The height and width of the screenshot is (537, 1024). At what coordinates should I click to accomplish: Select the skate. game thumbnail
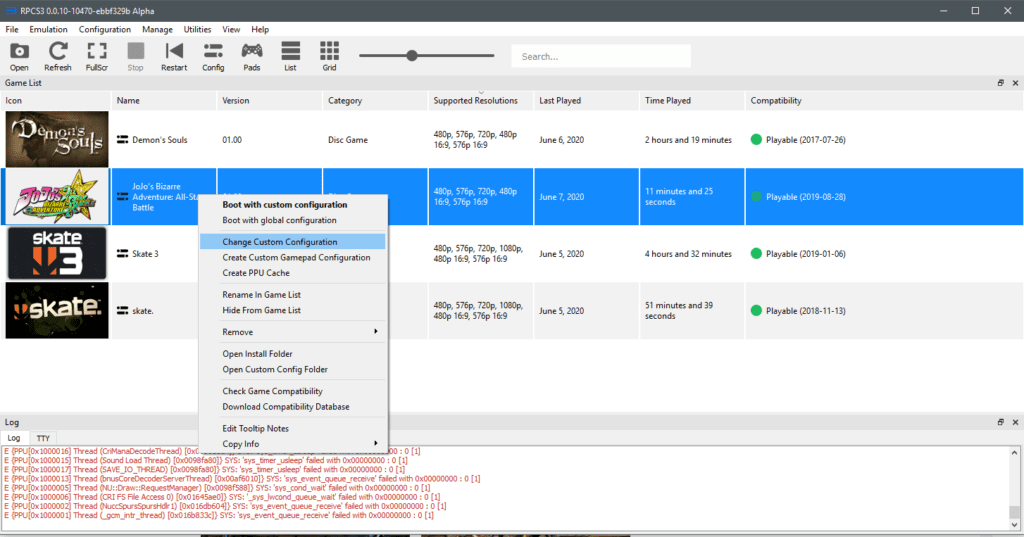click(57, 310)
